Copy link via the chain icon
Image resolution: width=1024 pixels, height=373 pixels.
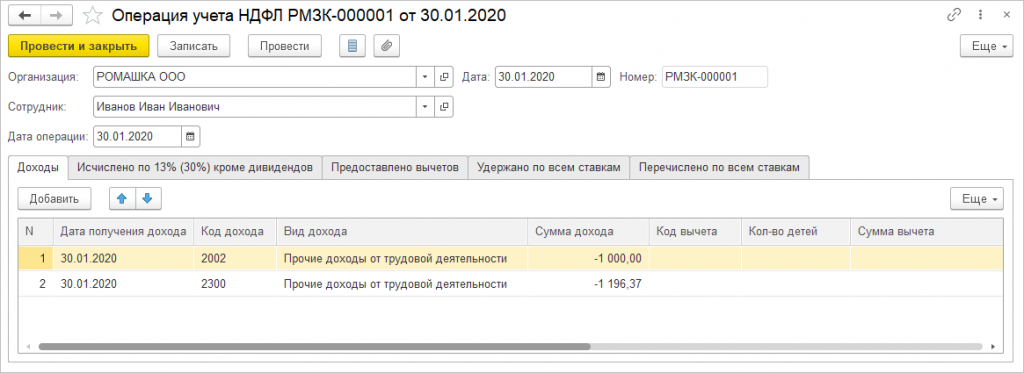[954, 16]
